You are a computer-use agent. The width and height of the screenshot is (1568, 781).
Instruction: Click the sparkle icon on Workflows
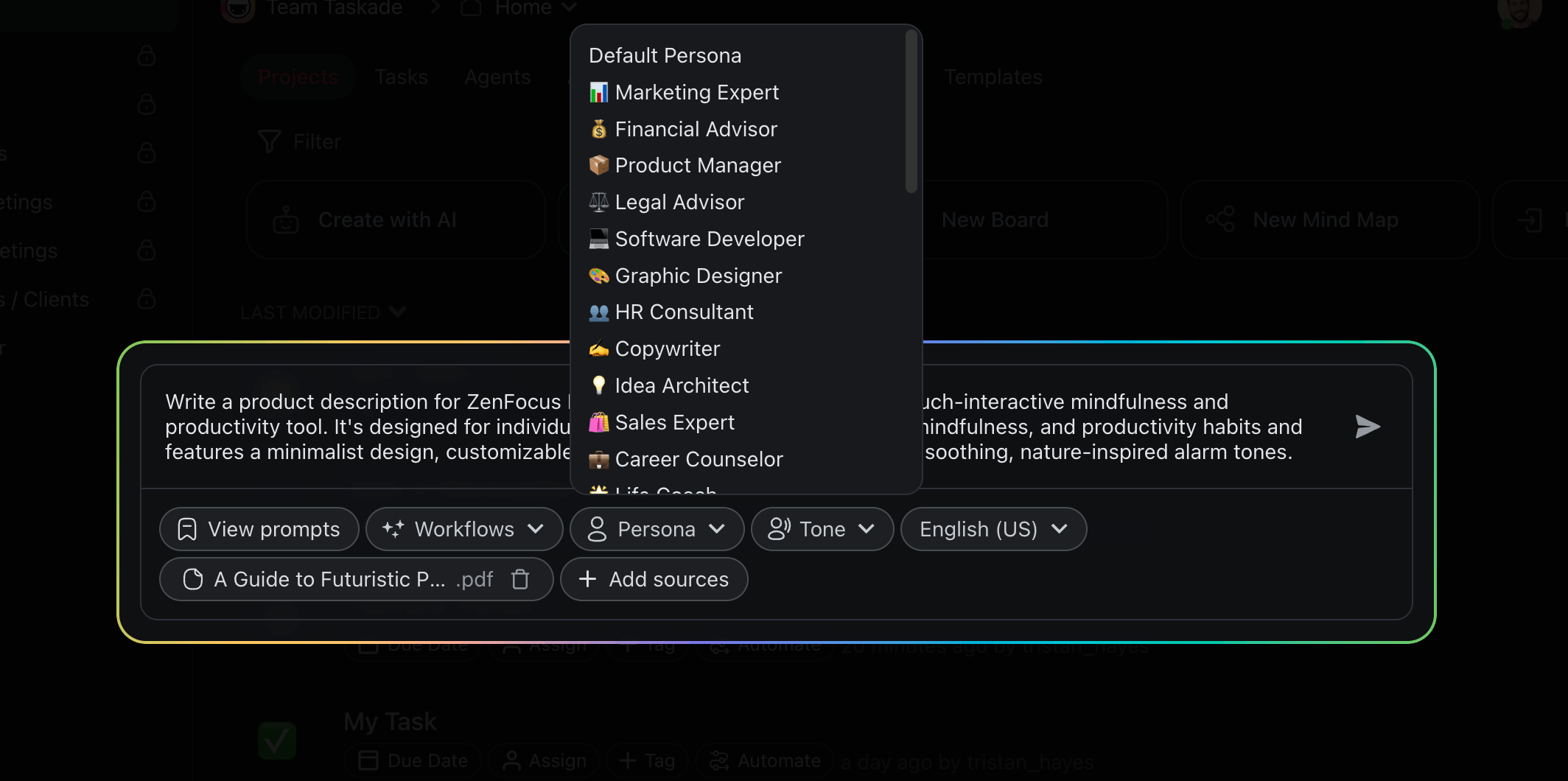[393, 529]
